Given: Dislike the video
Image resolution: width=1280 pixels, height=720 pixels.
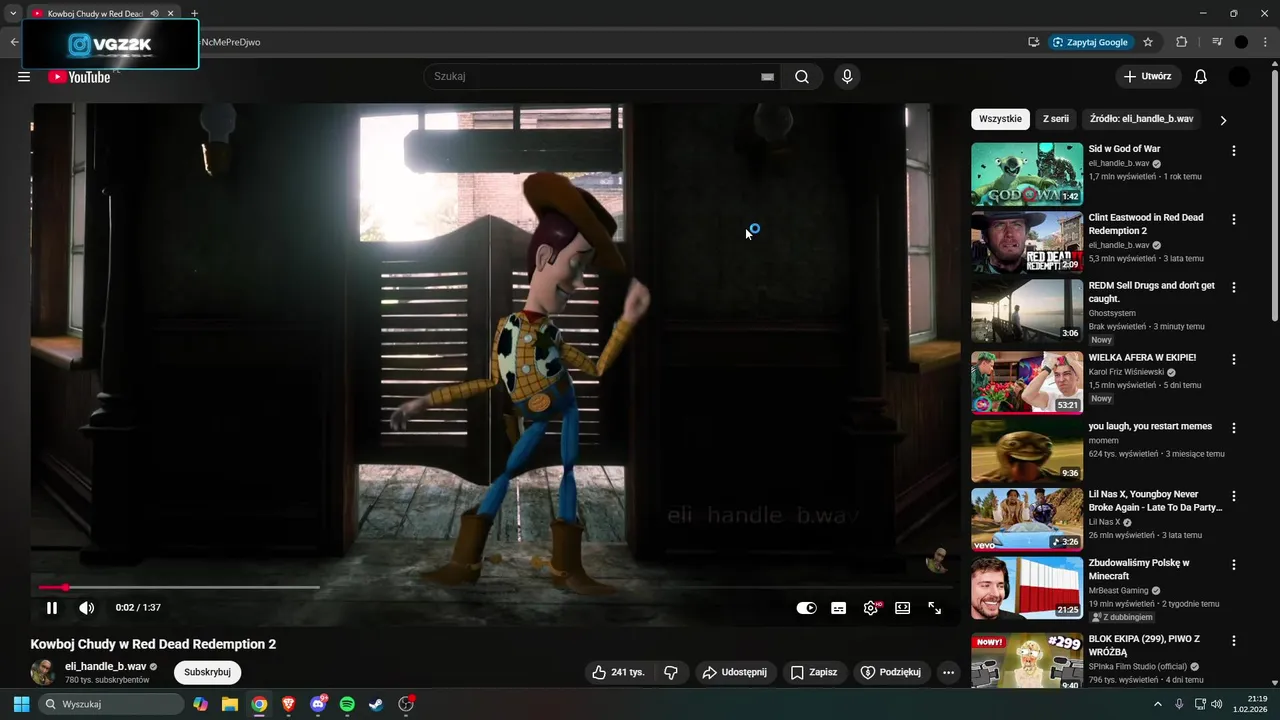Looking at the screenshot, I should pos(671,672).
